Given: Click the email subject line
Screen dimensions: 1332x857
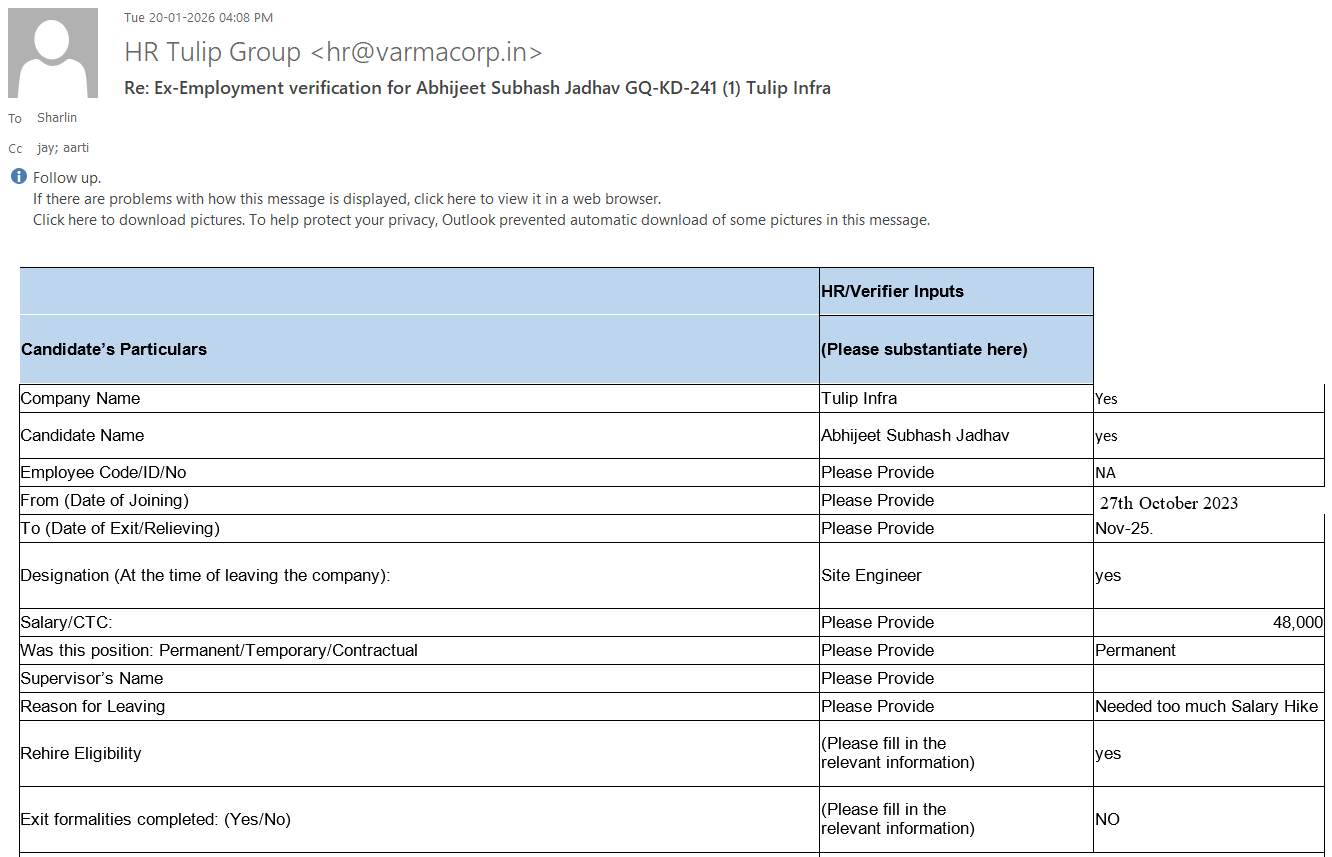Looking at the screenshot, I should (x=477, y=88).
